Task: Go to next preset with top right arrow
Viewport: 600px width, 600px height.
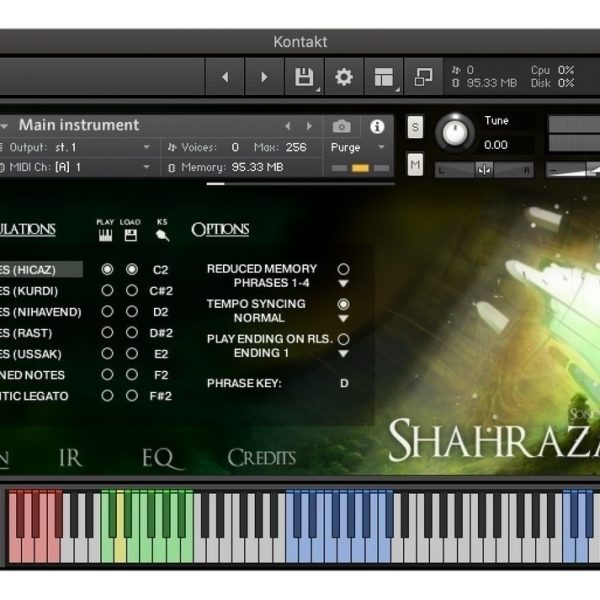Action: pos(264,77)
